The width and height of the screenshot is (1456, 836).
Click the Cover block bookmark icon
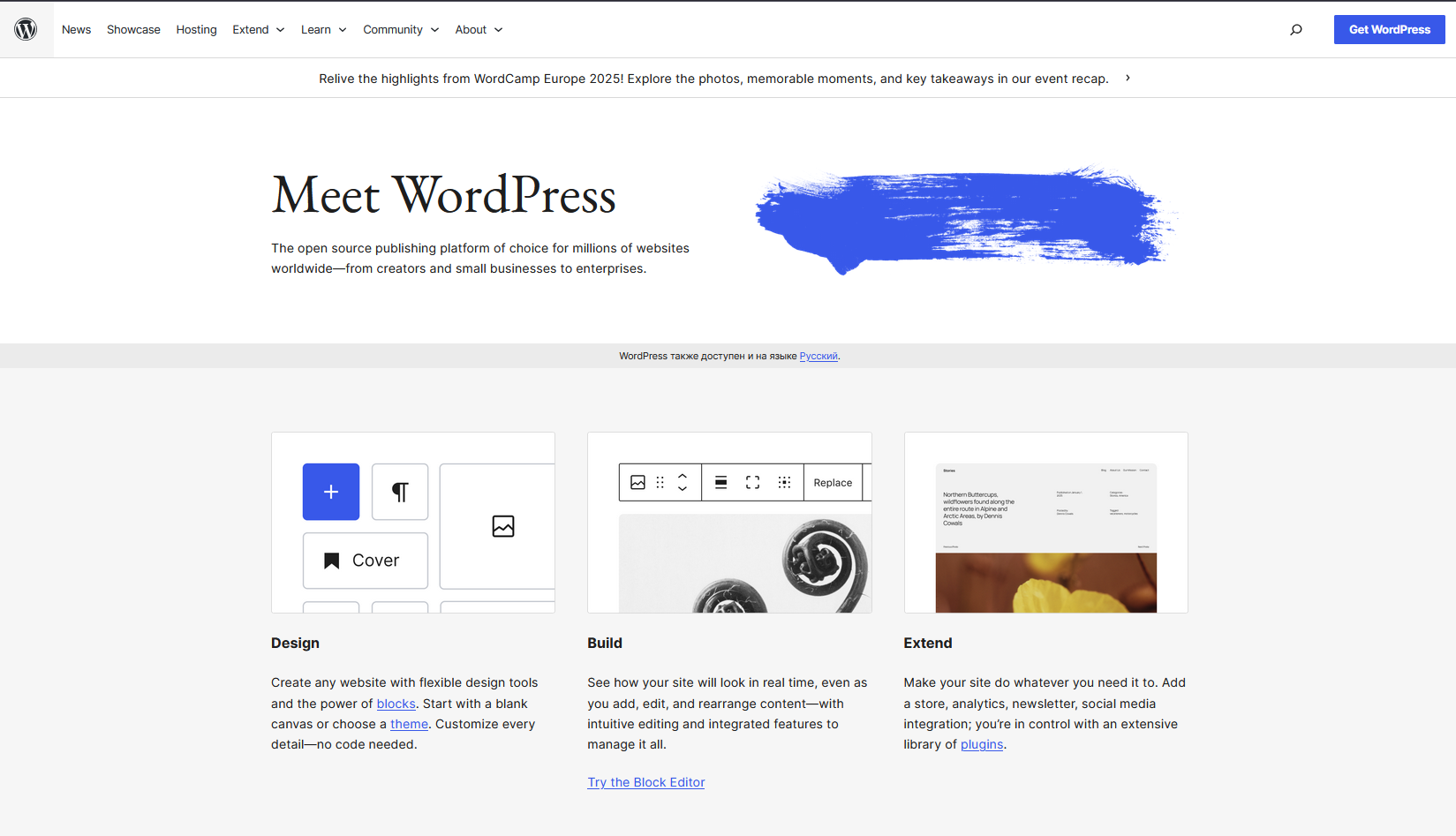coord(332,561)
